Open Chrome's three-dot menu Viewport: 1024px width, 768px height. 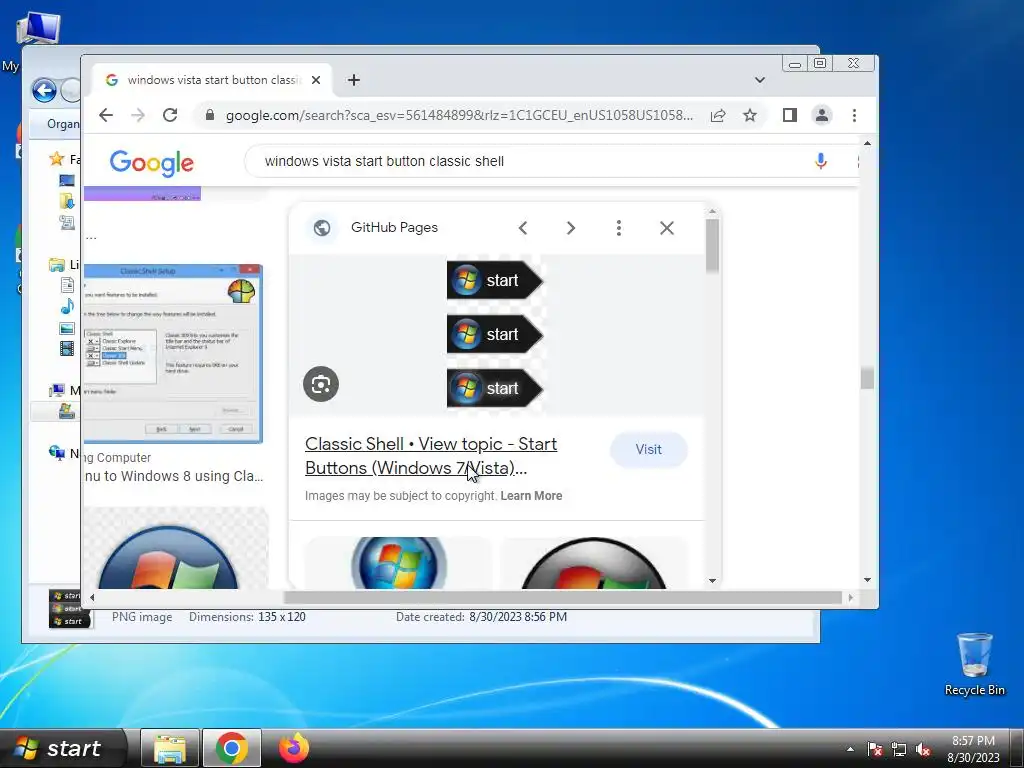point(854,116)
